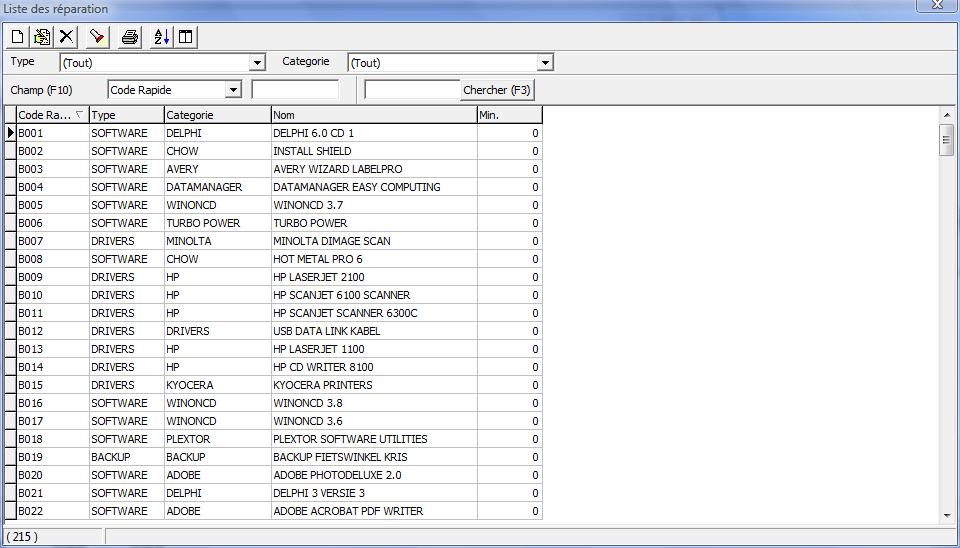Click the cell HP SCANJET 6100 SCANNER
The height and width of the screenshot is (548, 960).
(374, 295)
